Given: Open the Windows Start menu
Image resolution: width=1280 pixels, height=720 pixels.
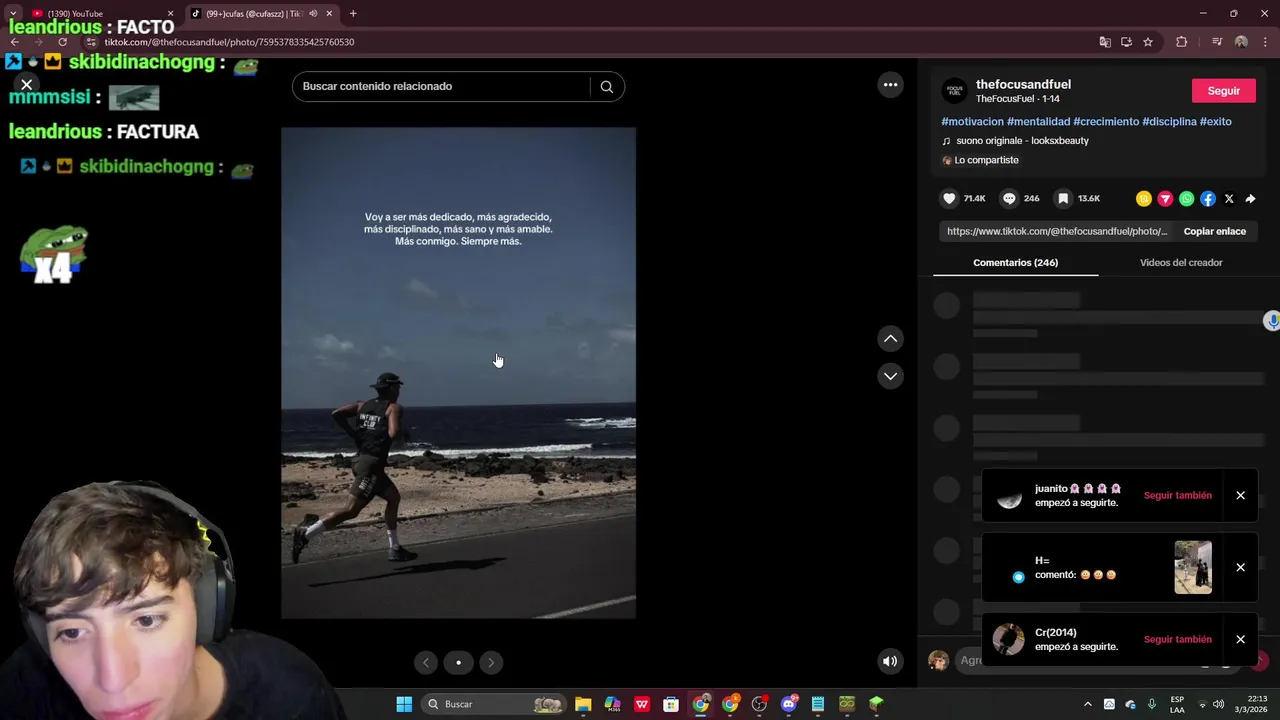Looking at the screenshot, I should click(404, 704).
